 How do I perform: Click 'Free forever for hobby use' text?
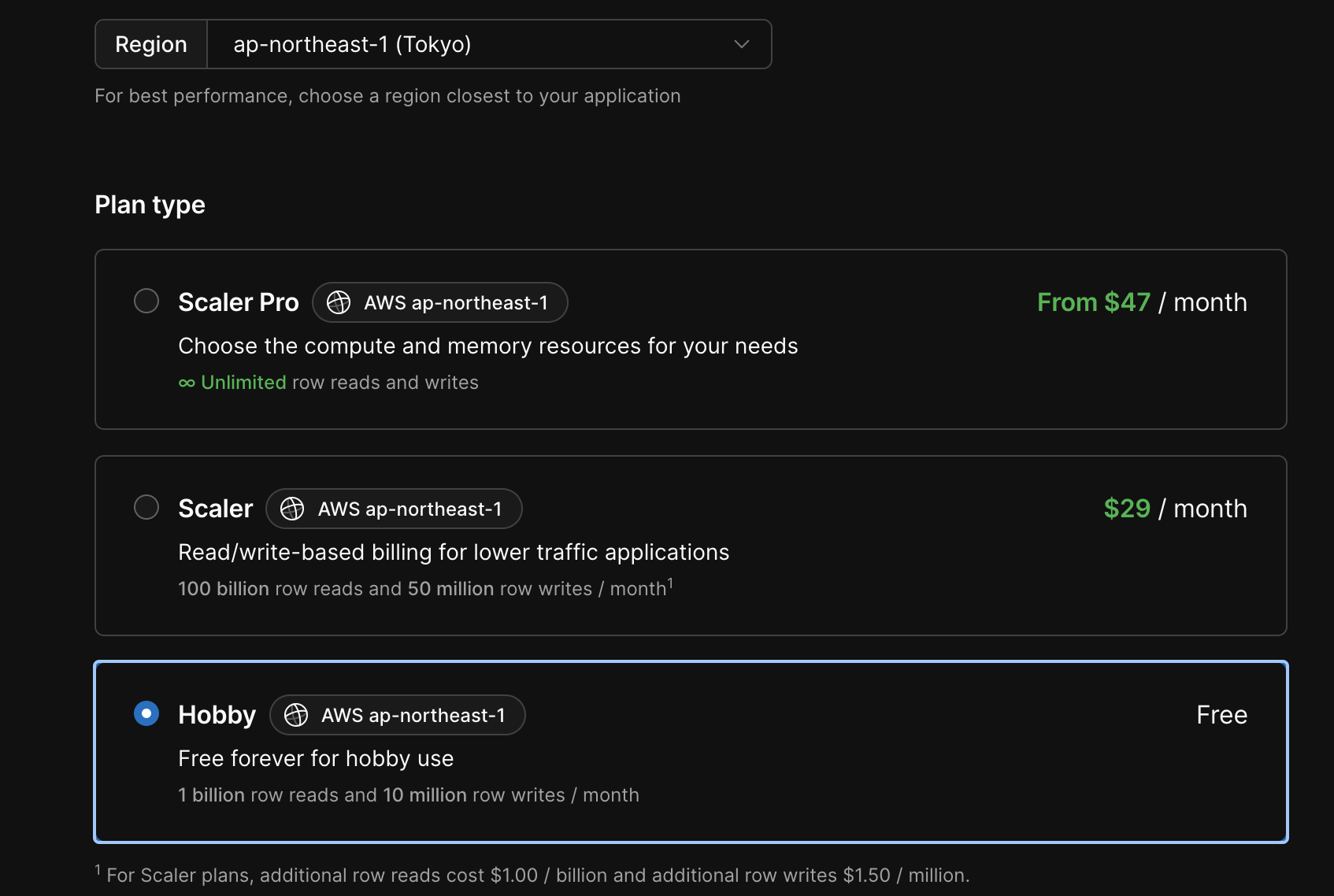(316, 759)
